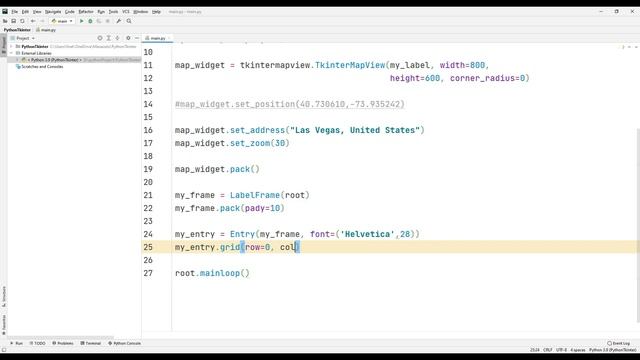Open the TODO tool window

(38, 343)
